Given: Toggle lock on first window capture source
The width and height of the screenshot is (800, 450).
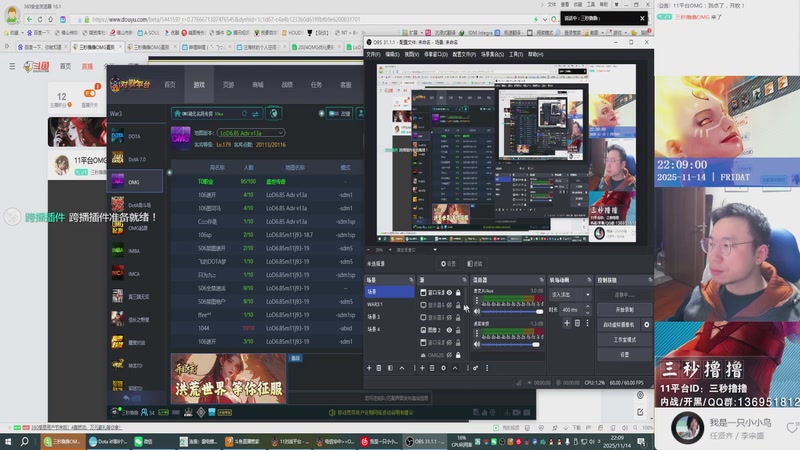Looking at the screenshot, I should [x=458, y=293].
